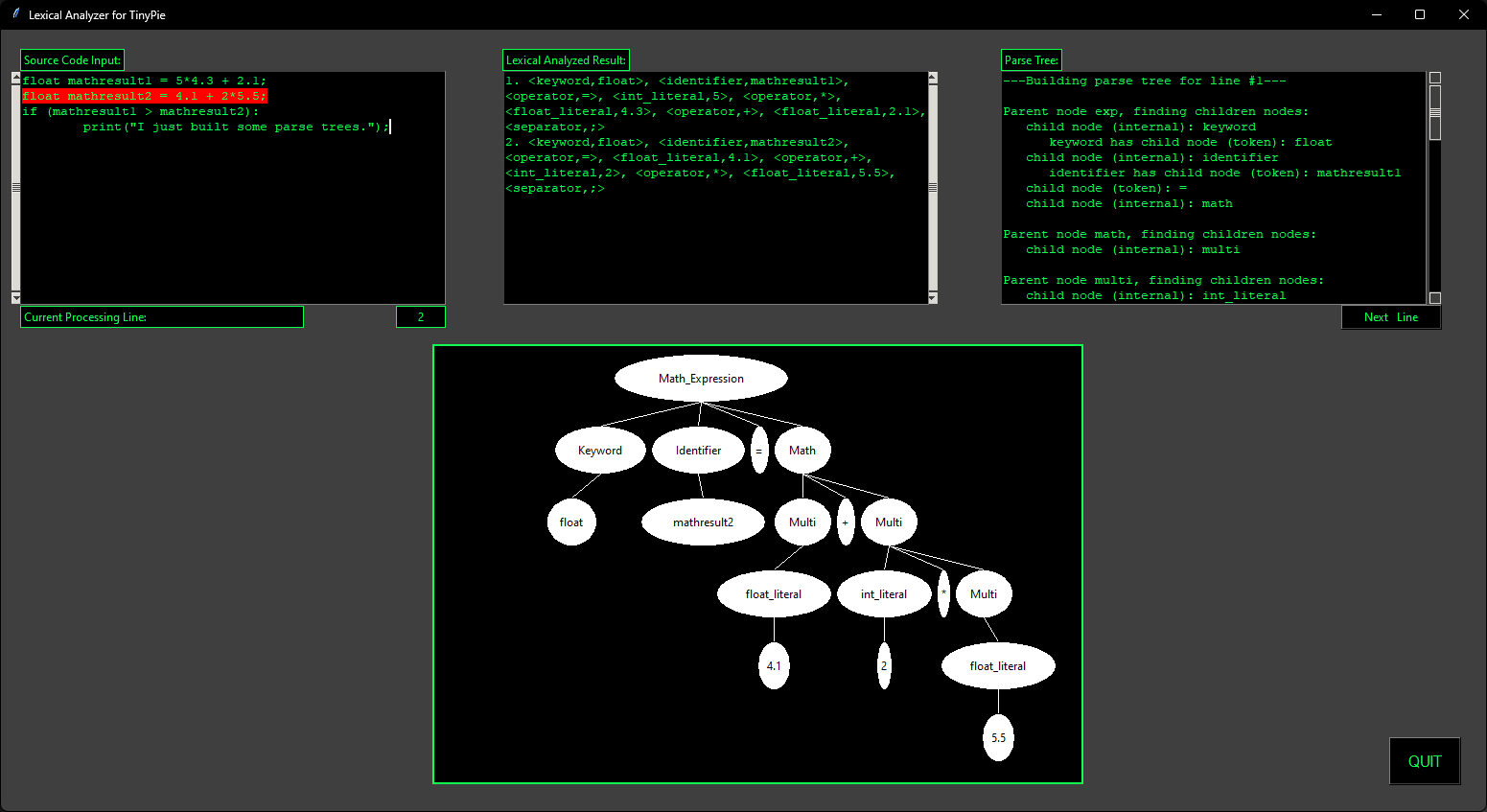Click the int_literal node in the tree

(884, 594)
